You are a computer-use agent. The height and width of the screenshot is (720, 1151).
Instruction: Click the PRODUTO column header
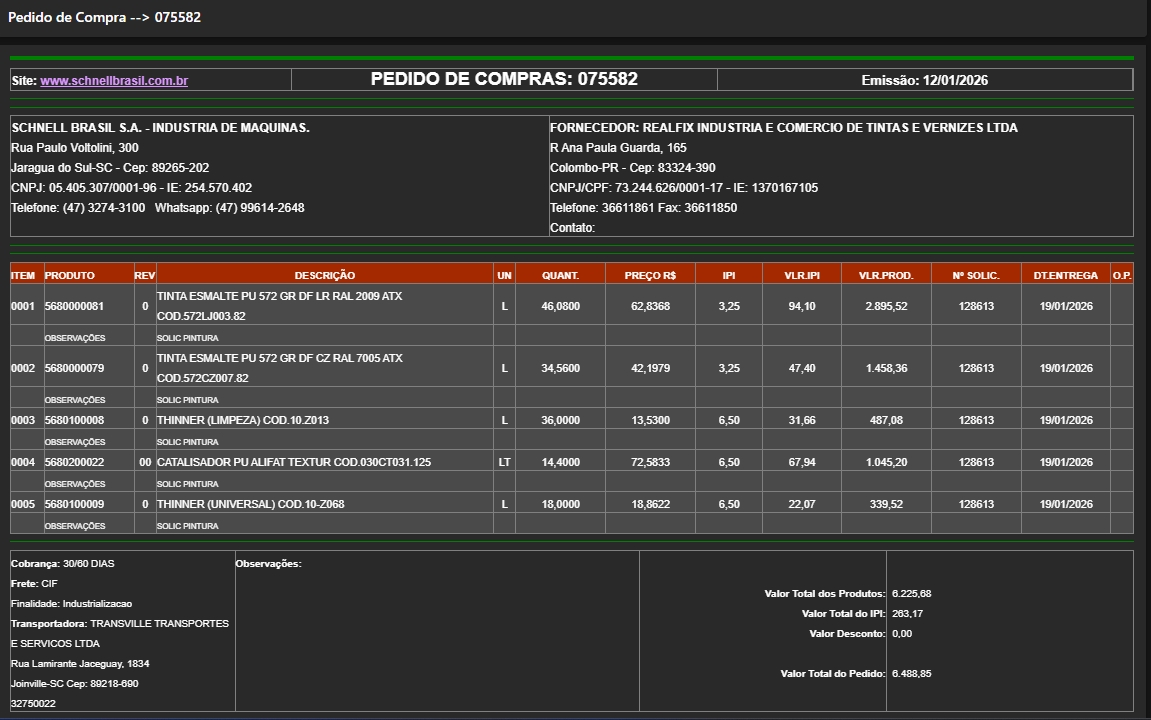pos(70,275)
